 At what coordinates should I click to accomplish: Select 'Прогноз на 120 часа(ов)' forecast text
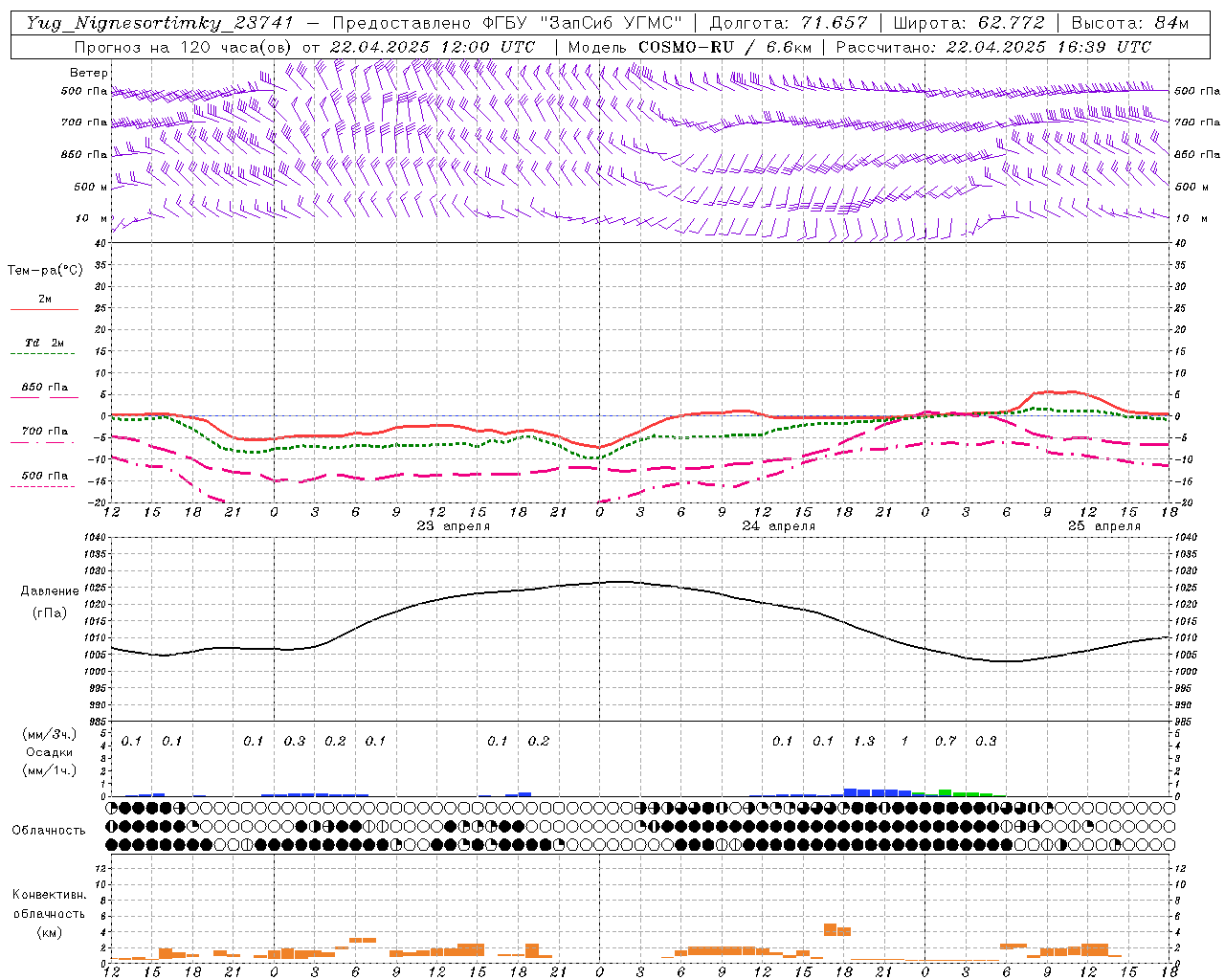(185, 47)
